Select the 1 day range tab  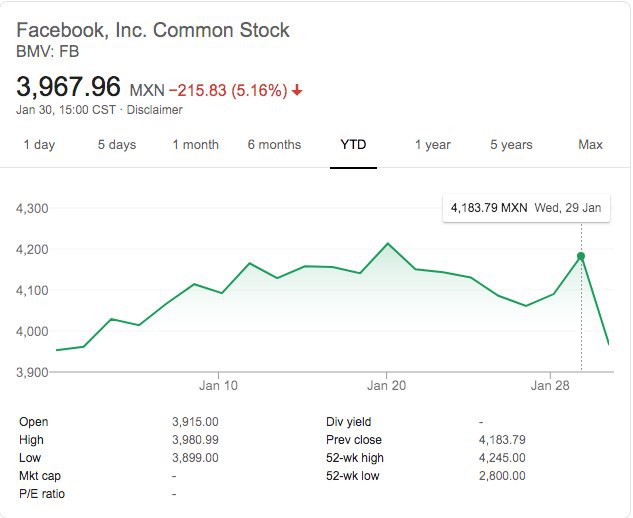39,145
